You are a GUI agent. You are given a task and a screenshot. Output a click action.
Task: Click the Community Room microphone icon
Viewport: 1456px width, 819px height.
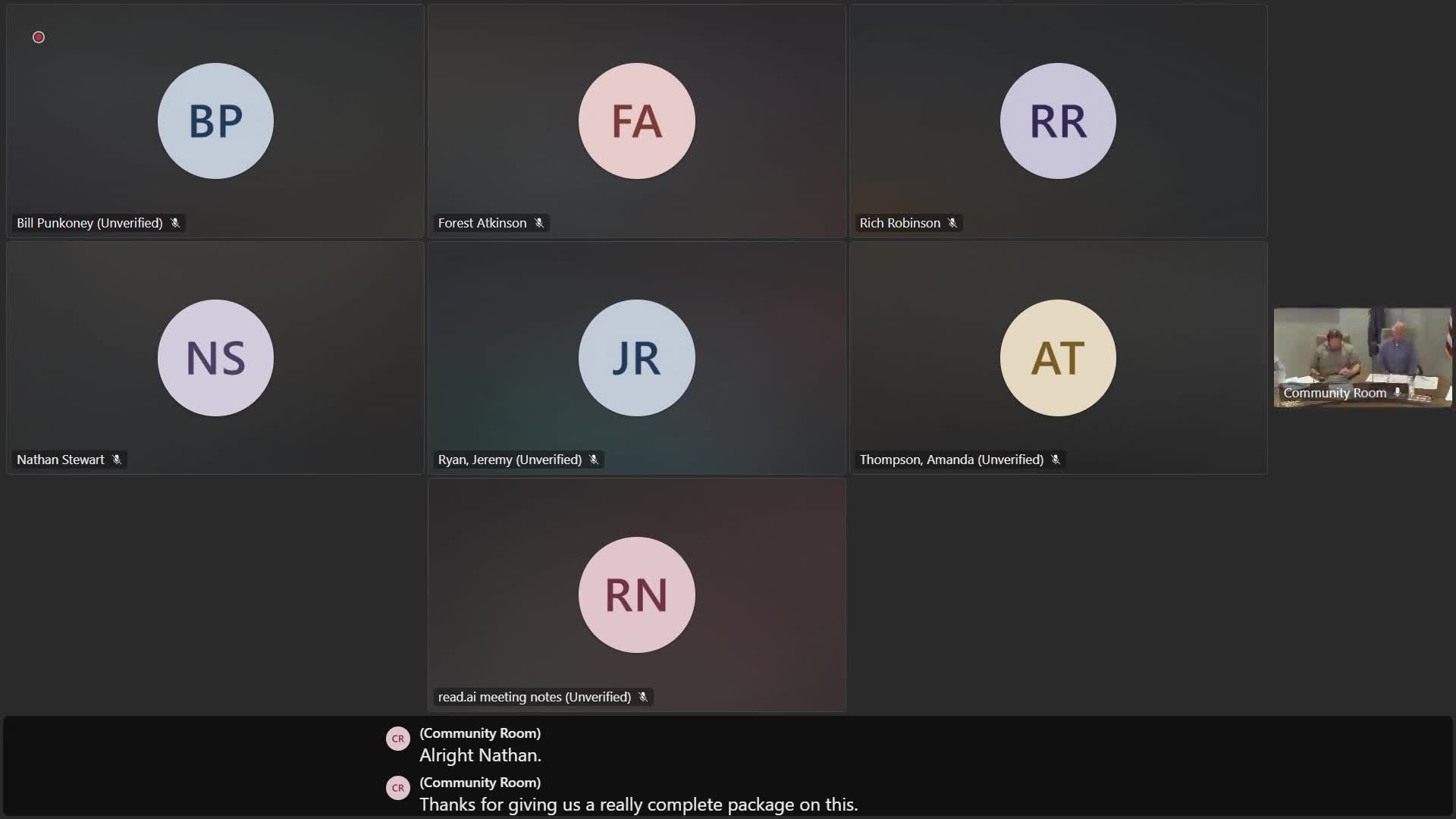coord(1398,393)
